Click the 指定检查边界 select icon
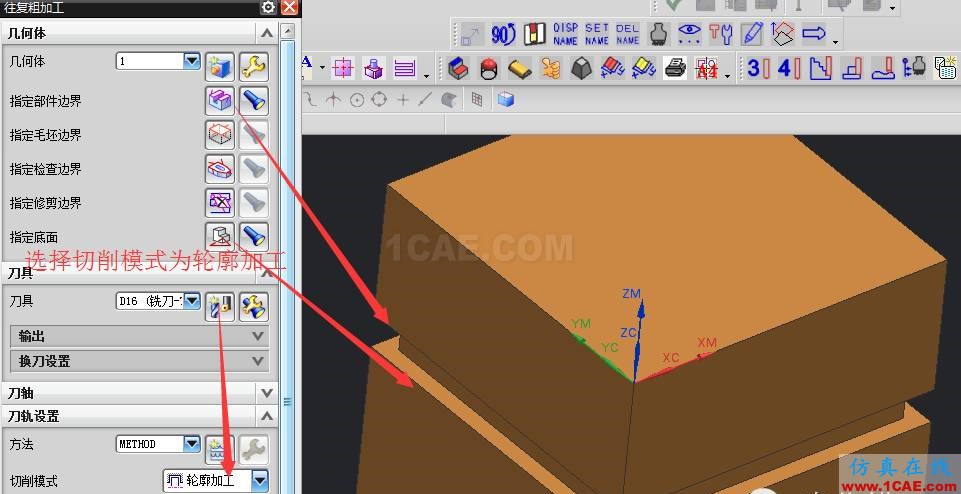The height and width of the screenshot is (494, 961). 219,169
